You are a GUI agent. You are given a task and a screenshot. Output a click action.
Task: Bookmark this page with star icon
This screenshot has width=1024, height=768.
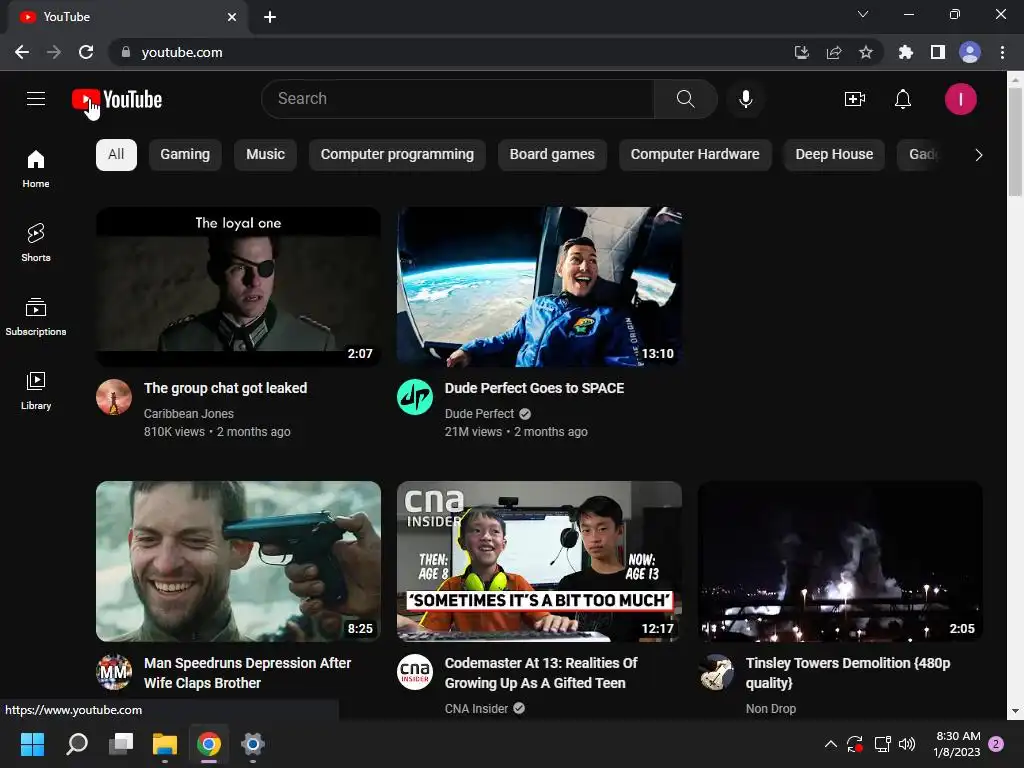[865, 52]
